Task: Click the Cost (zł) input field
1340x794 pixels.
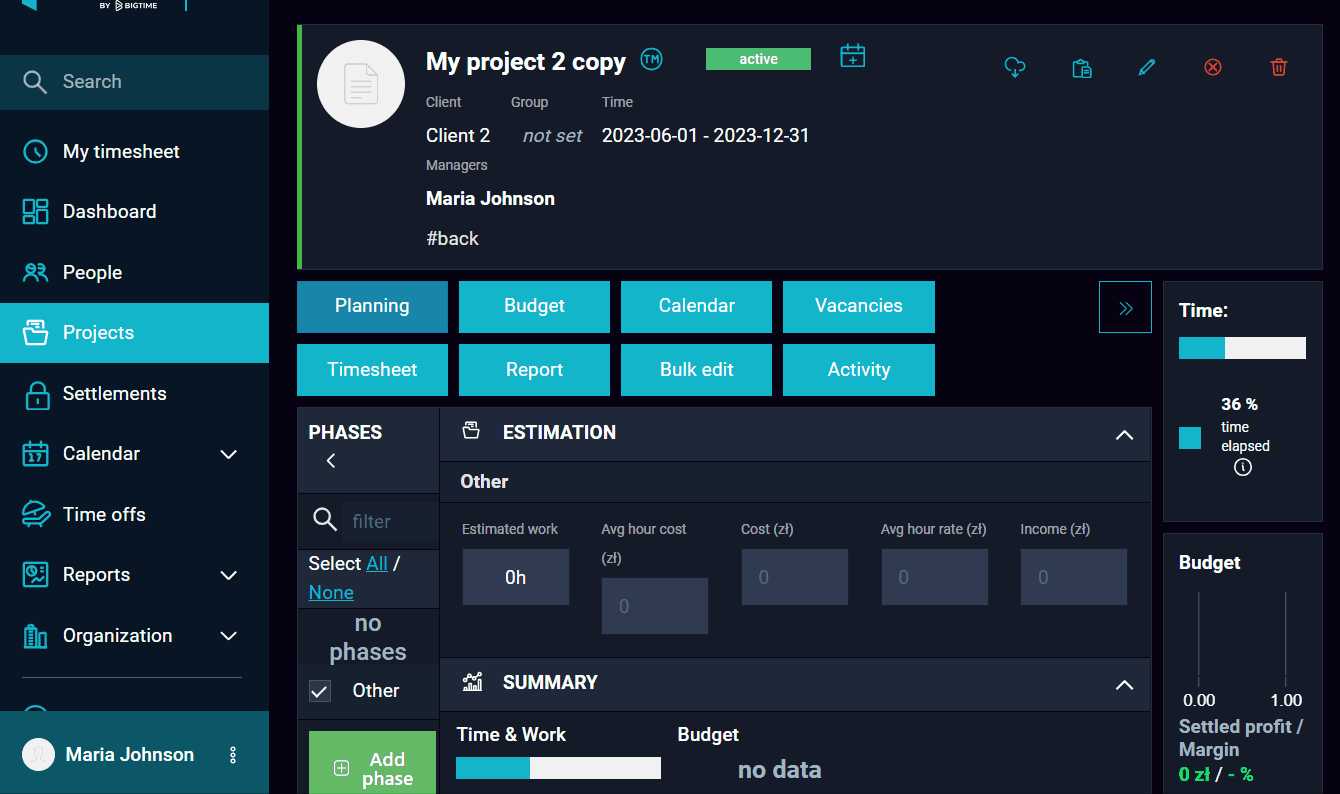Action: [x=794, y=577]
